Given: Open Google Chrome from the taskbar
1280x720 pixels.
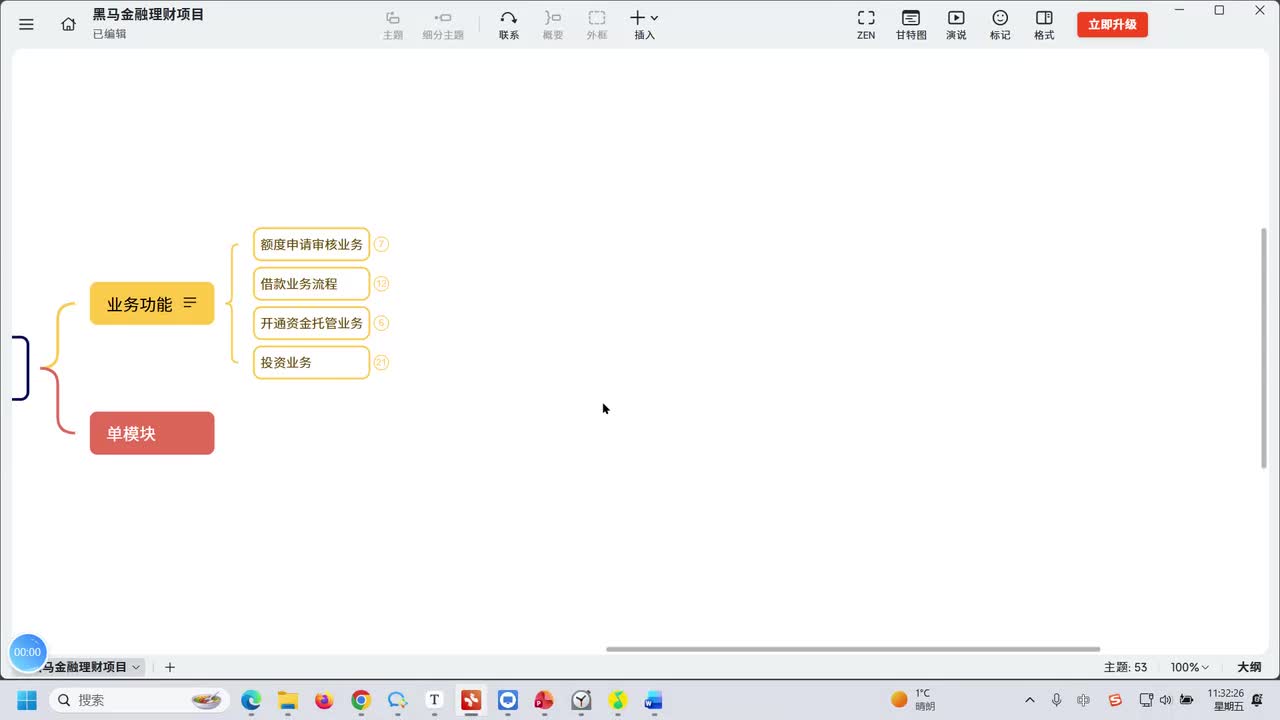Looking at the screenshot, I should (361, 700).
